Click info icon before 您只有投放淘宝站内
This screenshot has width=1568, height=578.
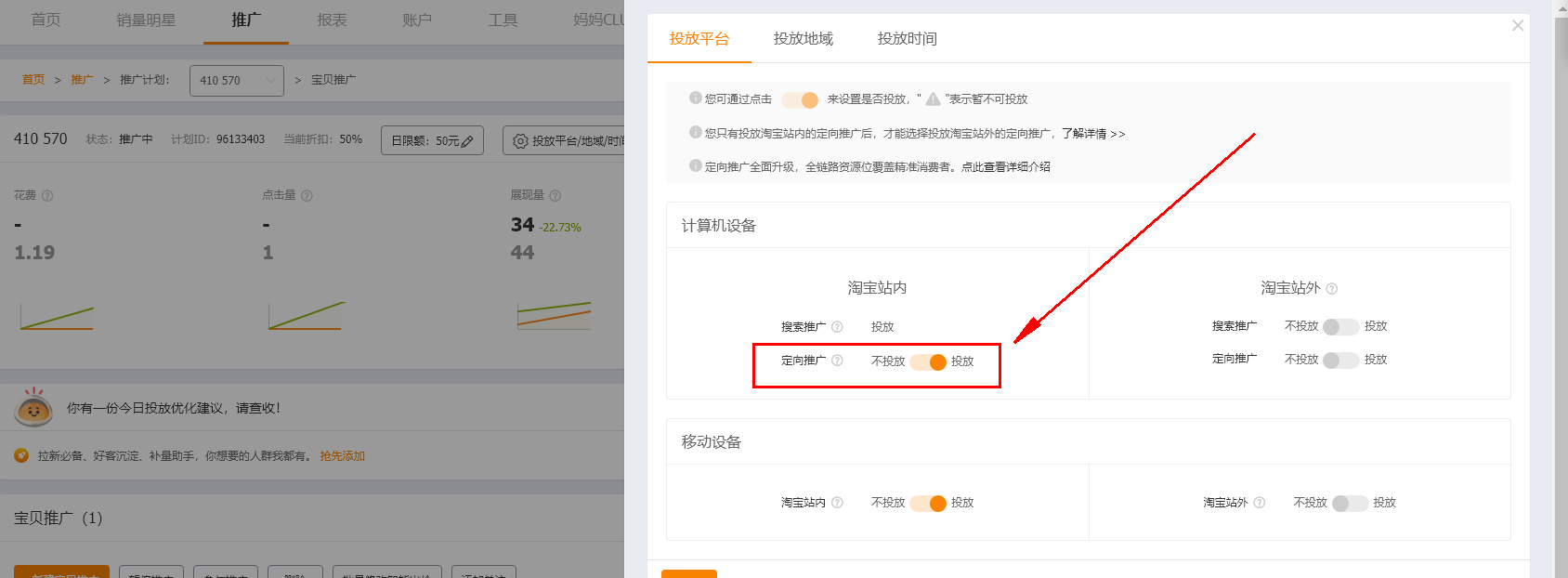(x=695, y=132)
